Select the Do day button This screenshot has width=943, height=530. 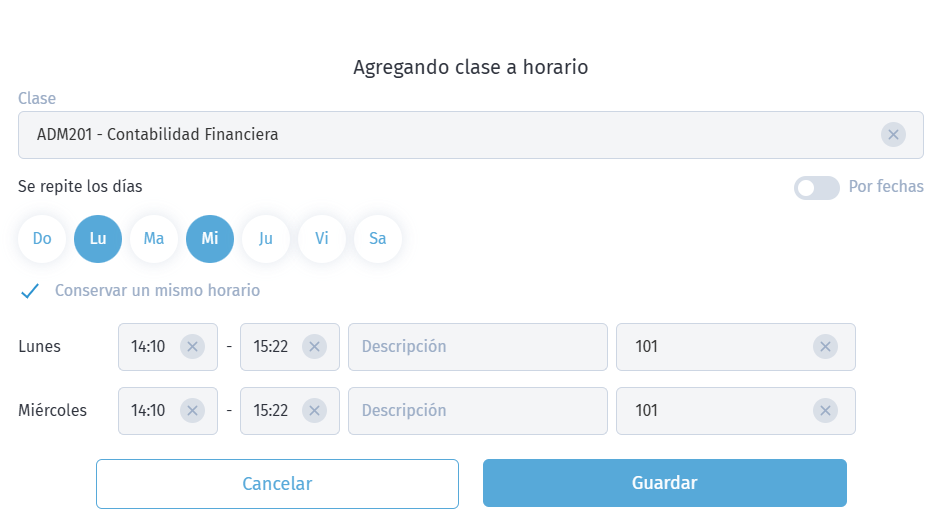(x=42, y=239)
